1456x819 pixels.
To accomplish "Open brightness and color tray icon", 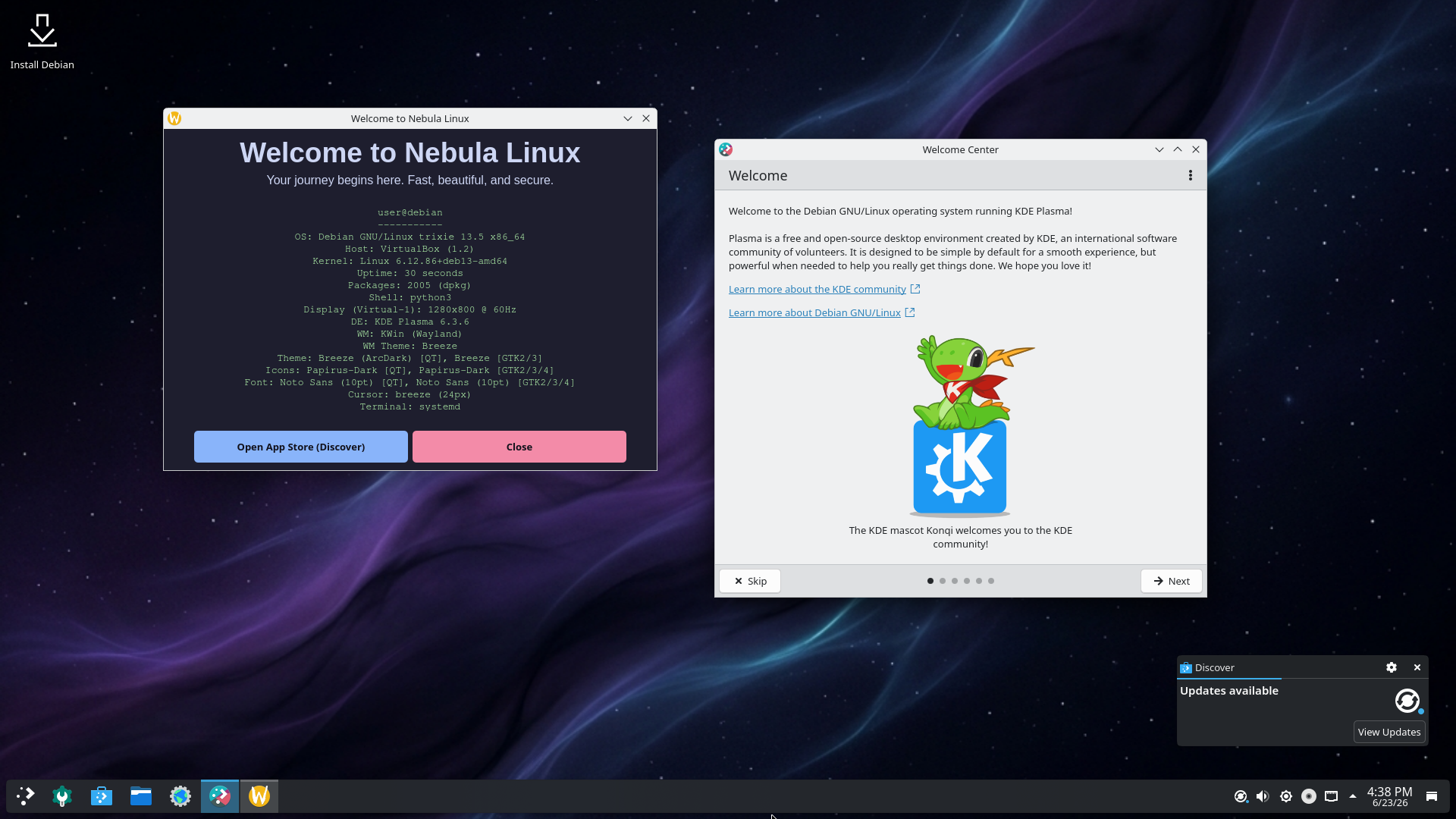I will click(1286, 796).
